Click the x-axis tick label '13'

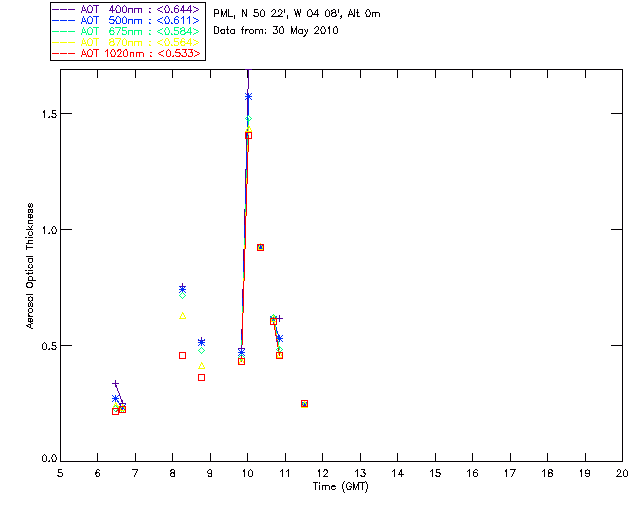(360, 473)
